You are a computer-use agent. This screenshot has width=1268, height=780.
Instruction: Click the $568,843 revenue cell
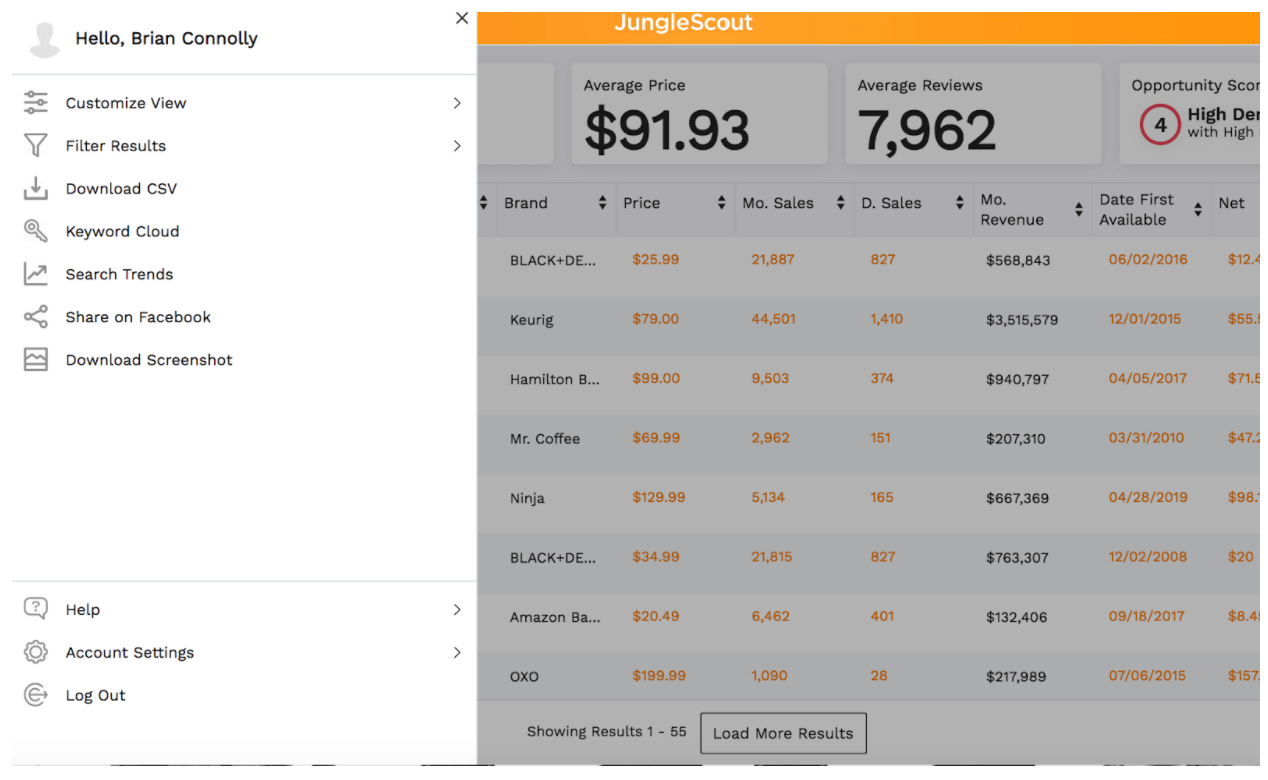click(1018, 260)
